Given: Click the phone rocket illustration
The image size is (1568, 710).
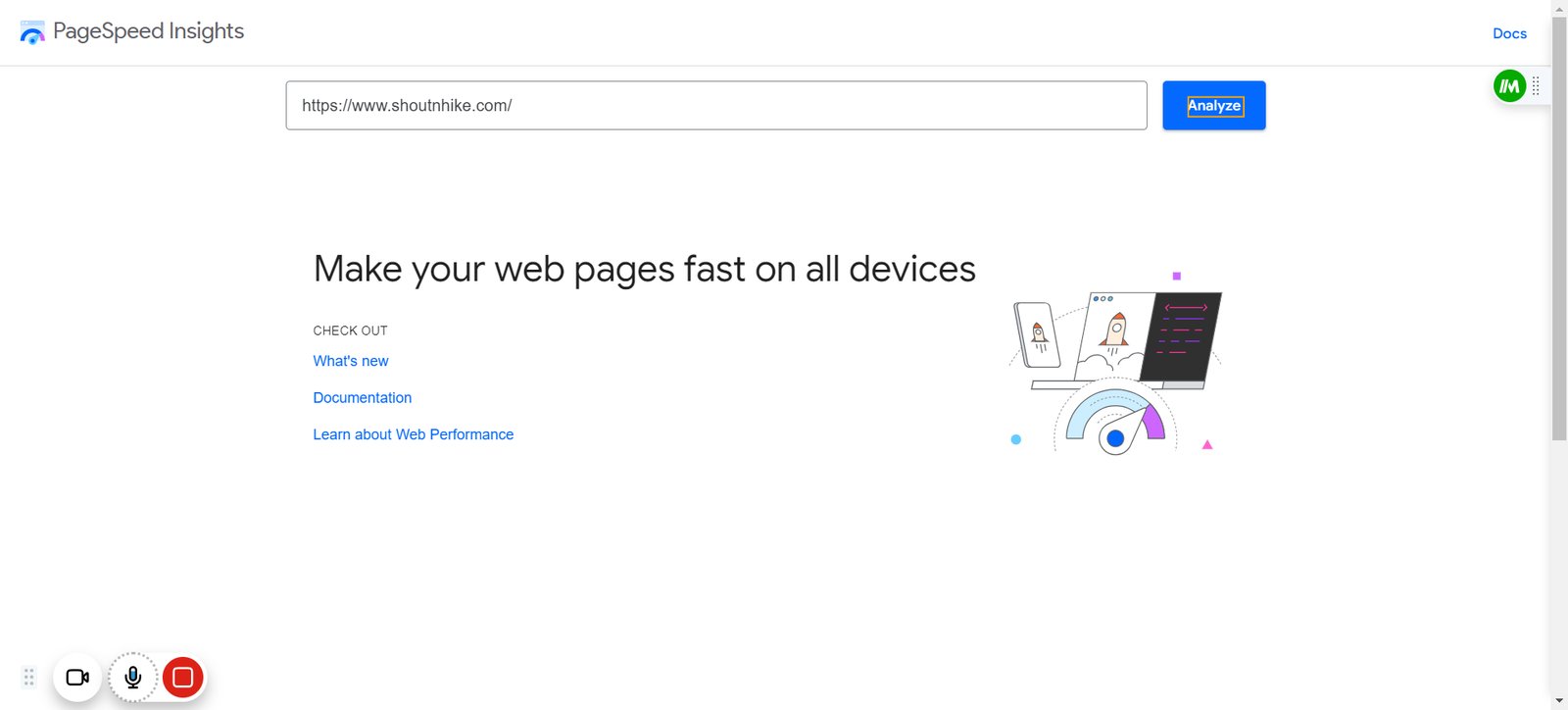Looking at the screenshot, I should [x=1038, y=334].
